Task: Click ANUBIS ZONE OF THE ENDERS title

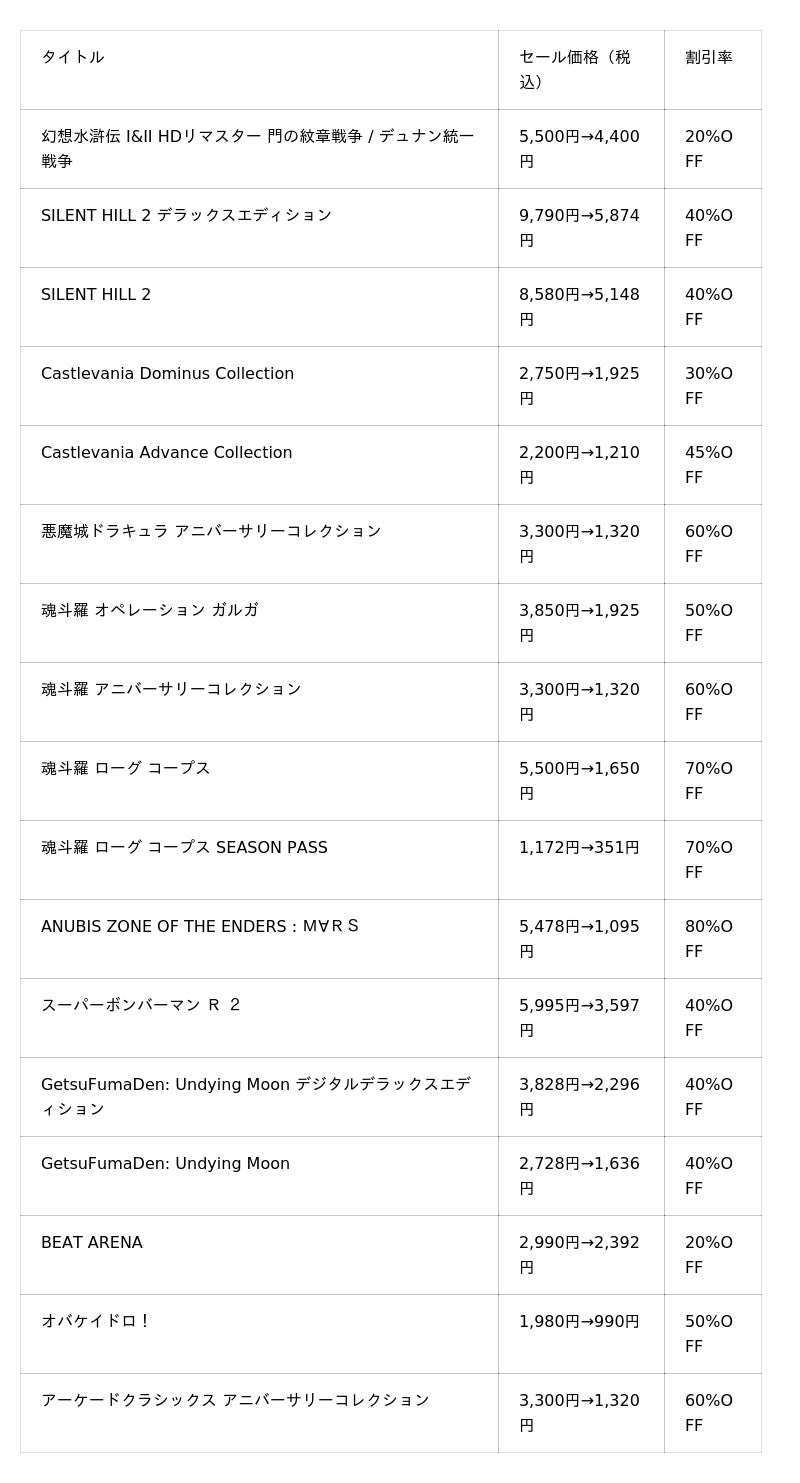Action: click(x=200, y=927)
